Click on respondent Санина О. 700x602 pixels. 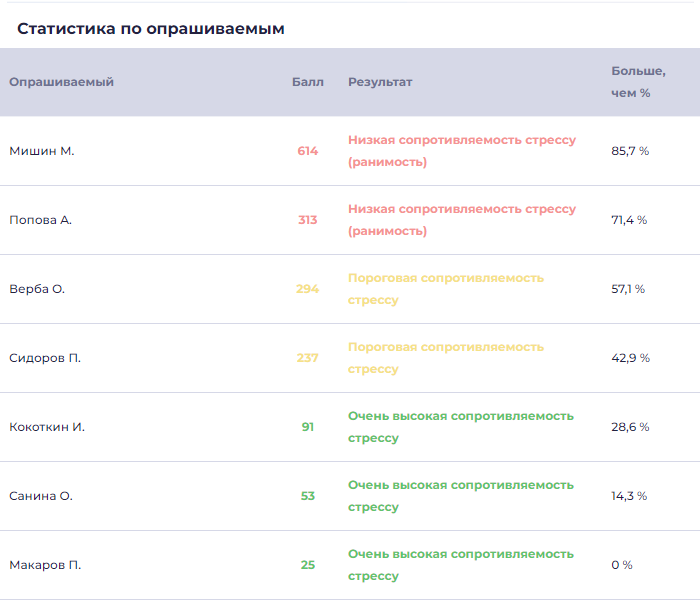tap(41, 496)
